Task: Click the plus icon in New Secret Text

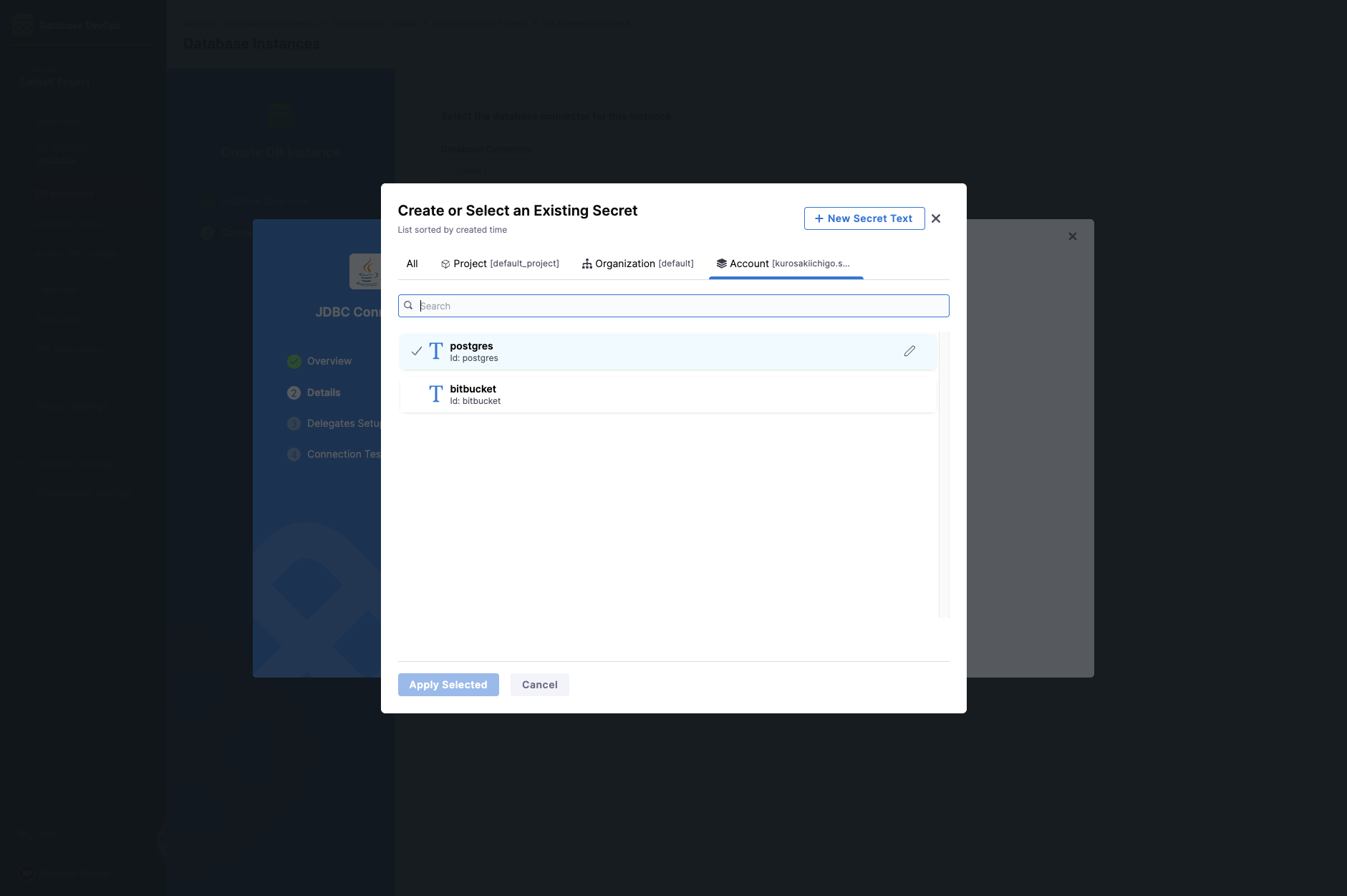Action: (x=819, y=218)
